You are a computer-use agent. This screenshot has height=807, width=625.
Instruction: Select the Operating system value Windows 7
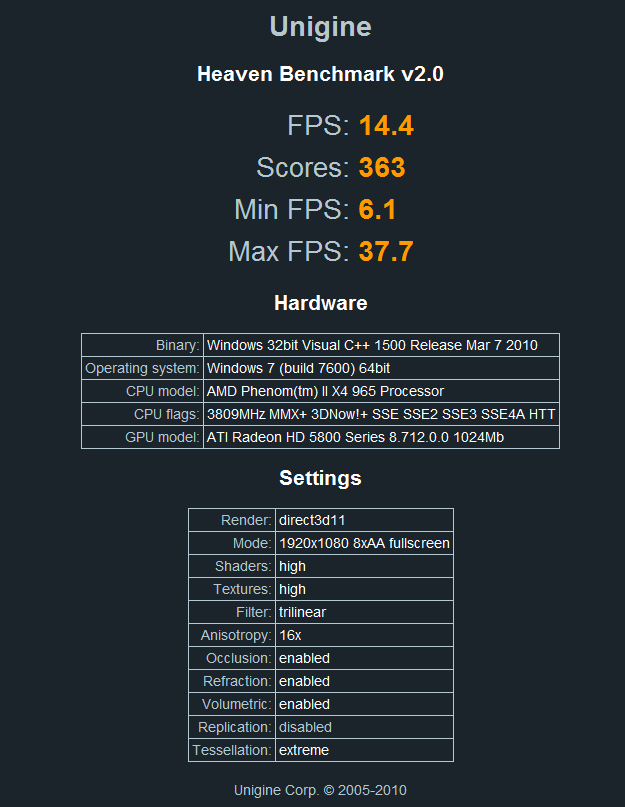[x=298, y=368]
